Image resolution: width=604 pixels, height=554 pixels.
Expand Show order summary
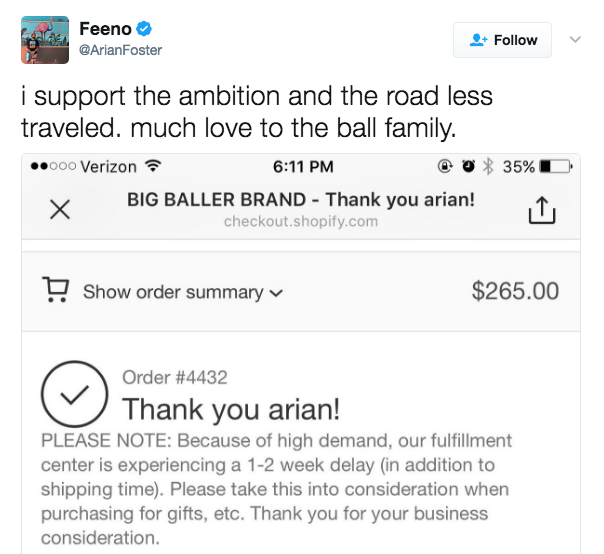coord(182,292)
